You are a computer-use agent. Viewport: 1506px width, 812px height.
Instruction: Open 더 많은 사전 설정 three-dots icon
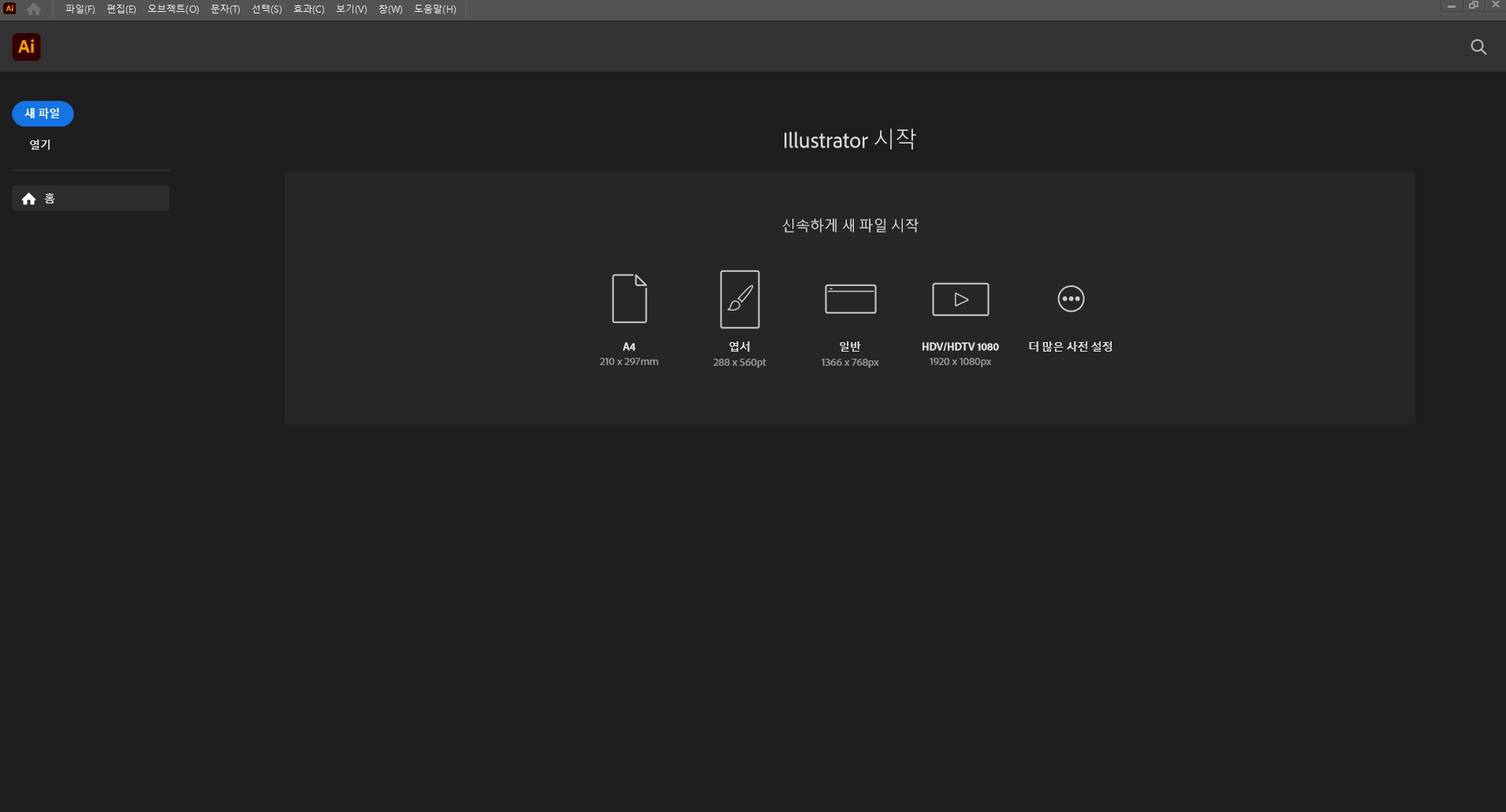pyautogui.click(x=1071, y=299)
